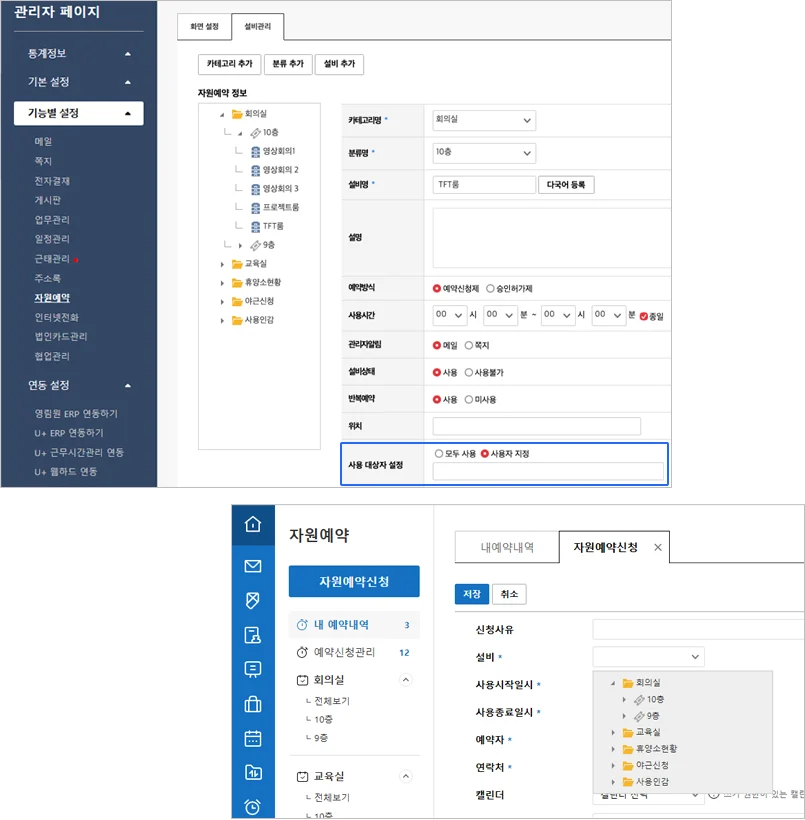Open the 카테고리명 dropdown showing 회의실
This screenshot has width=805, height=820.
(x=484, y=120)
